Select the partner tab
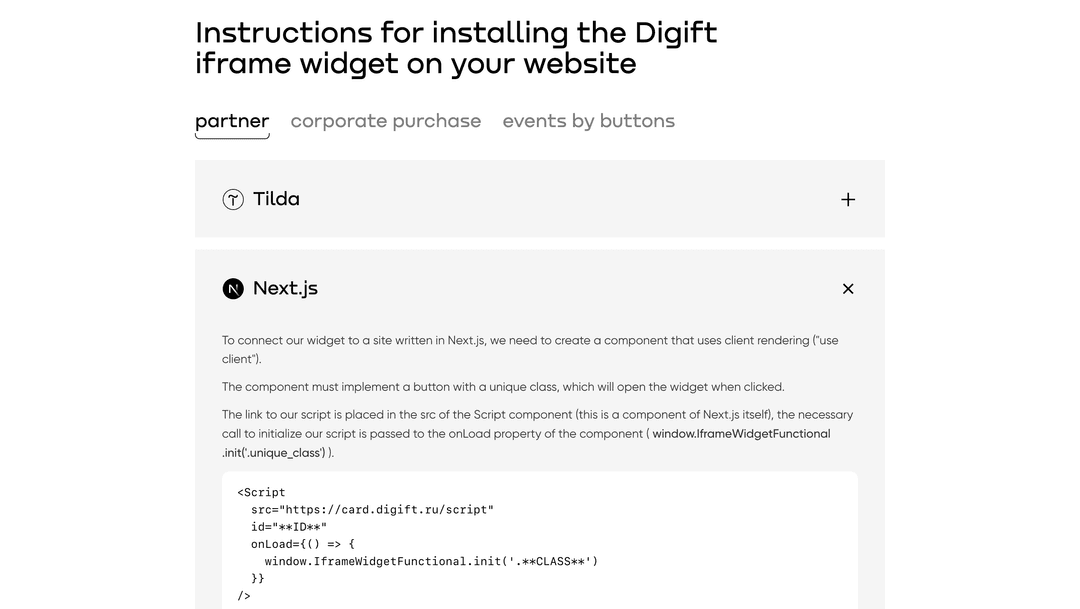The height and width of the screenshot is (609, 1080). pyautogui.click(x=232, y=120)
